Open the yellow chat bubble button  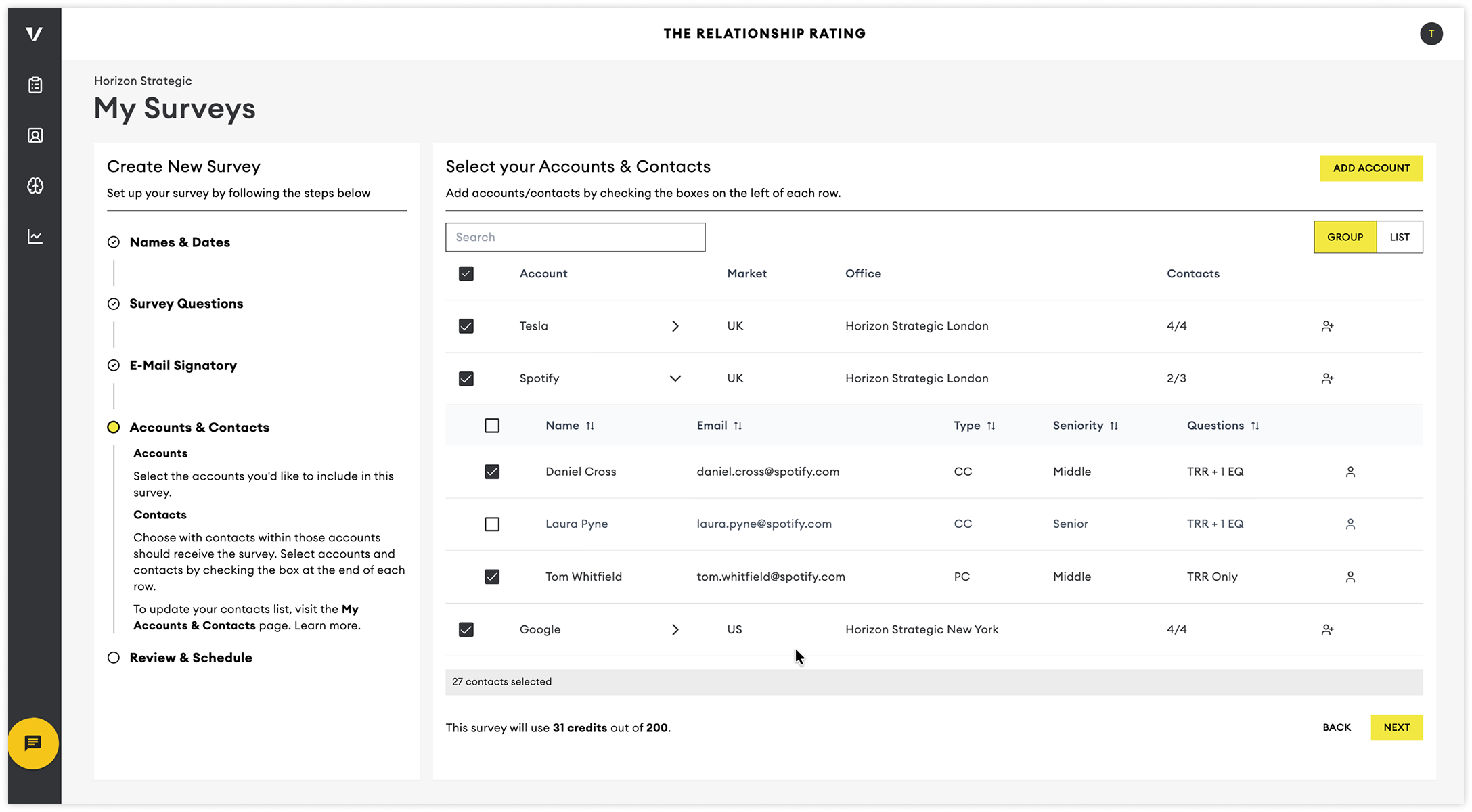click(x=33, y=743)
